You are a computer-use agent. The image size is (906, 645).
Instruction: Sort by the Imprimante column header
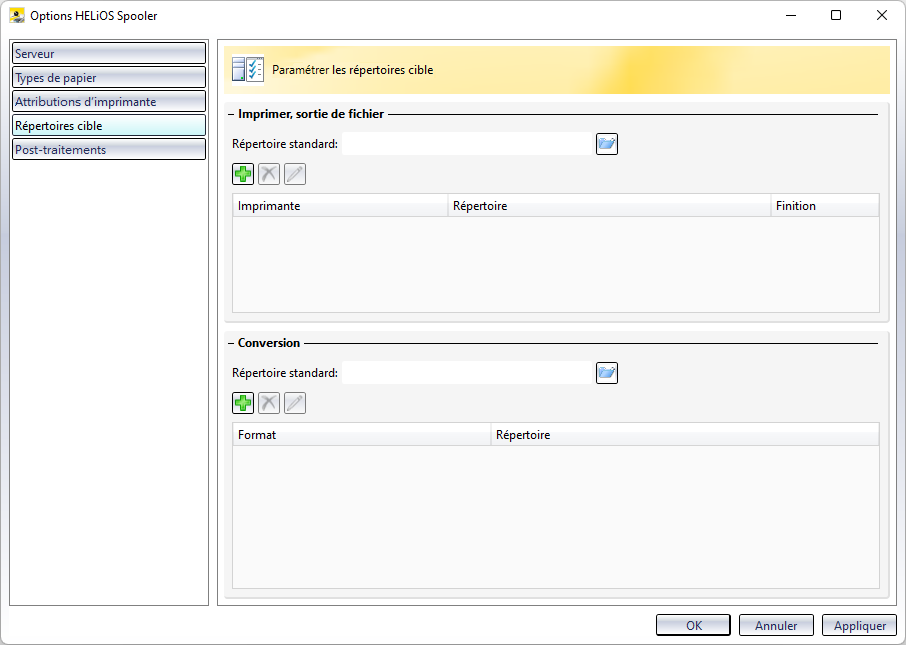(x=340, y=206)
